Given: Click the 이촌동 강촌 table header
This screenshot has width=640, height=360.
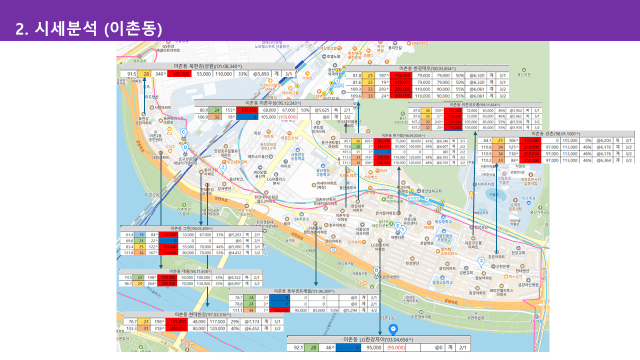Looking at the screenshot, I should [556, 133].
